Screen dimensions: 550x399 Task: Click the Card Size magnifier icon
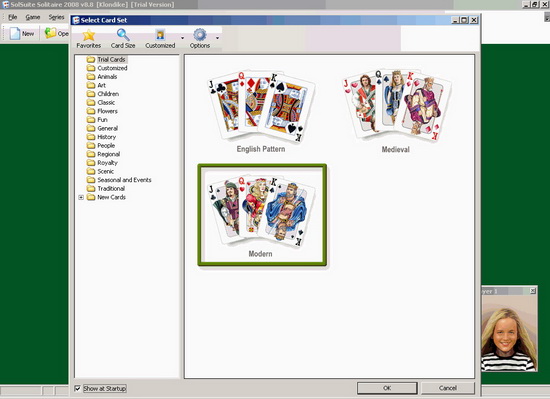123,35
